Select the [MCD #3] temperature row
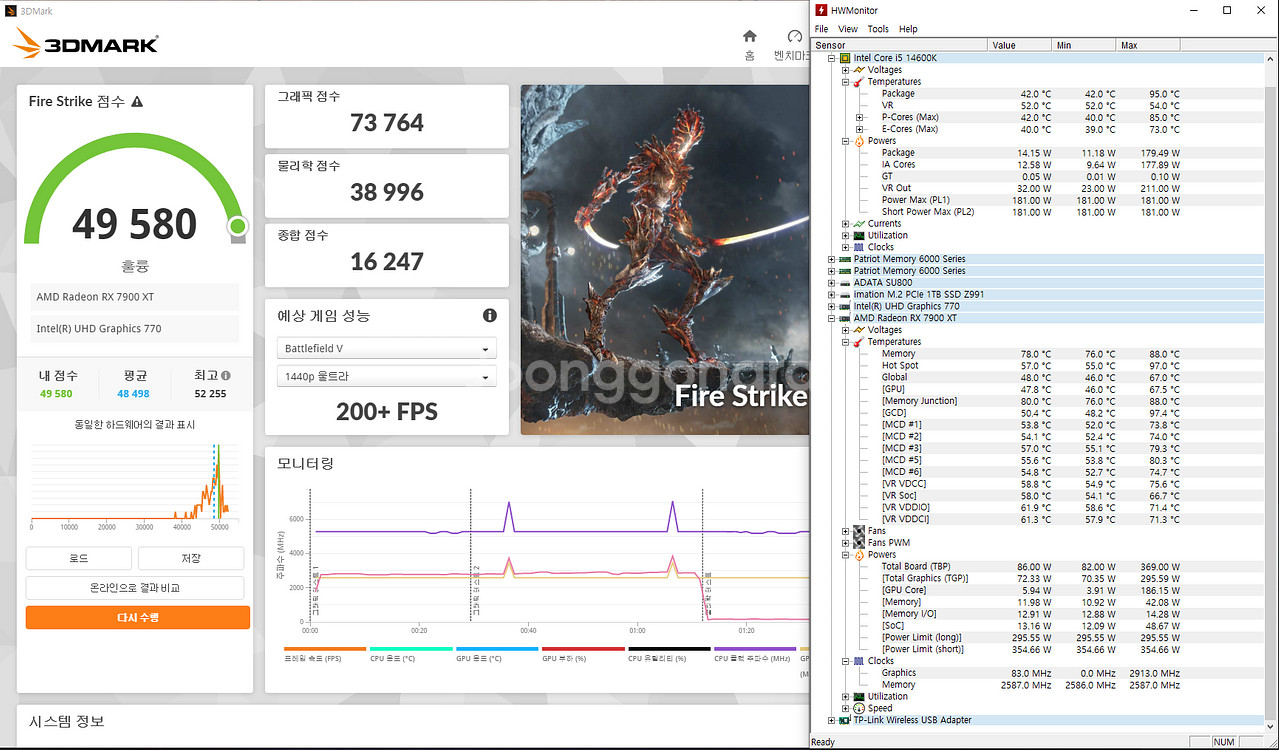The width and height of the screenshot is (1279, 750). click(x=1038, y=448)
